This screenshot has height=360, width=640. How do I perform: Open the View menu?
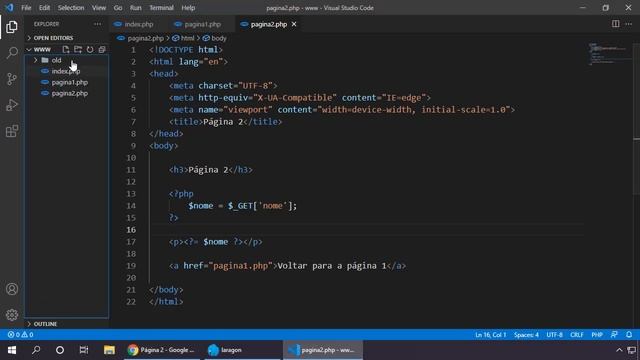(x=99, y=8)
